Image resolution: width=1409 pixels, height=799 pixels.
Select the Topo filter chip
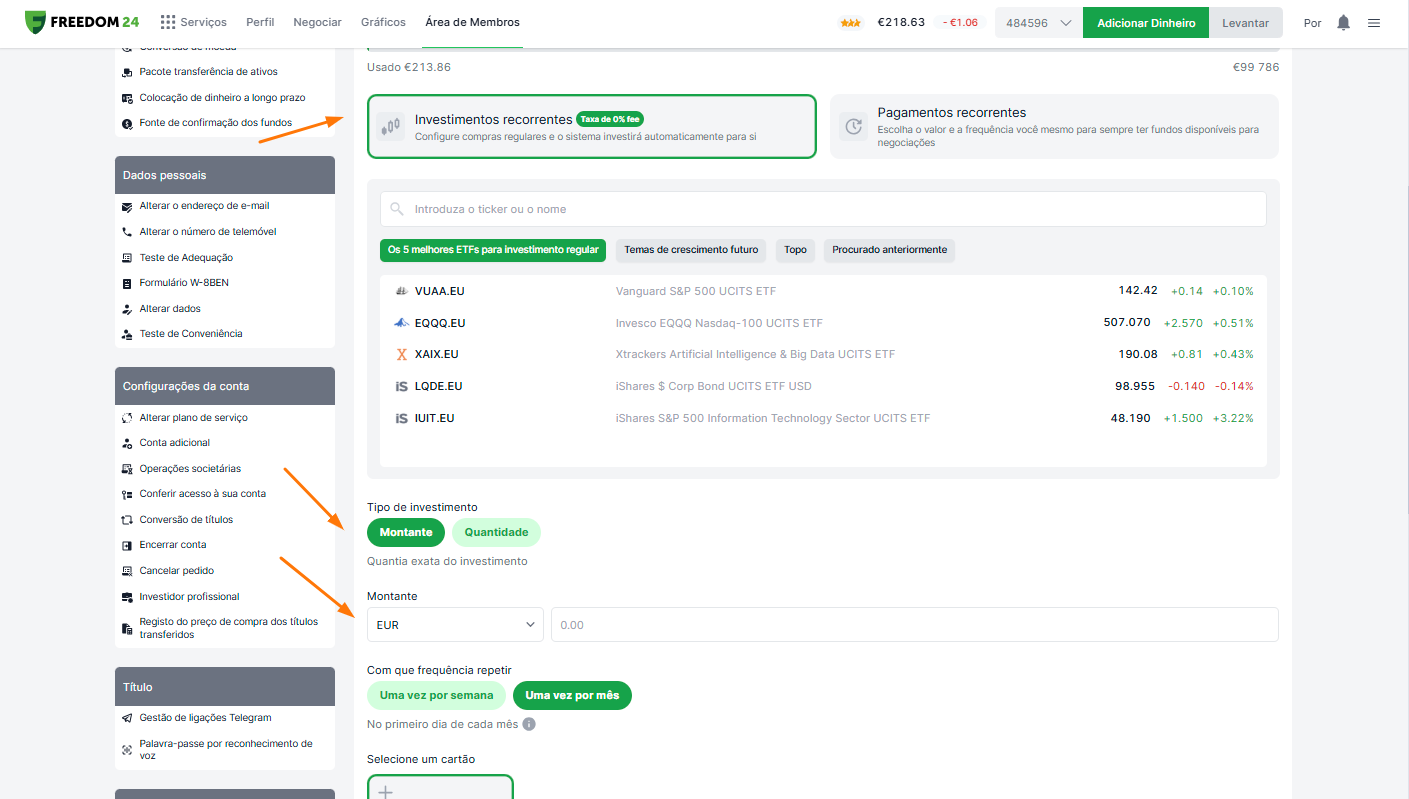795,250
